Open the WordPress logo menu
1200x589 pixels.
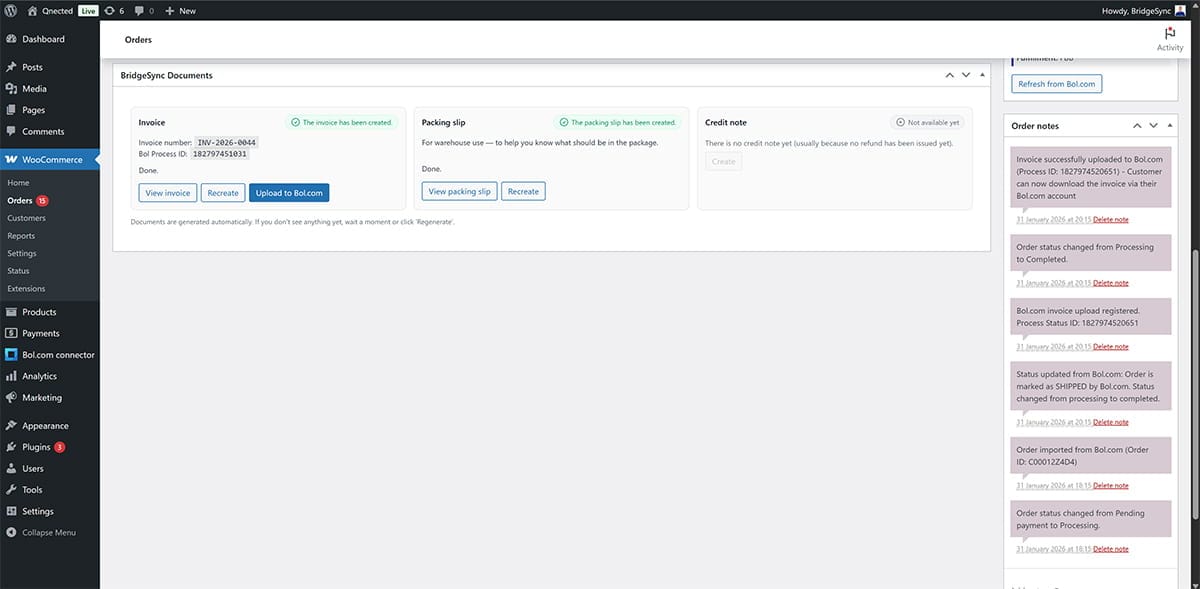pos(9,10)
